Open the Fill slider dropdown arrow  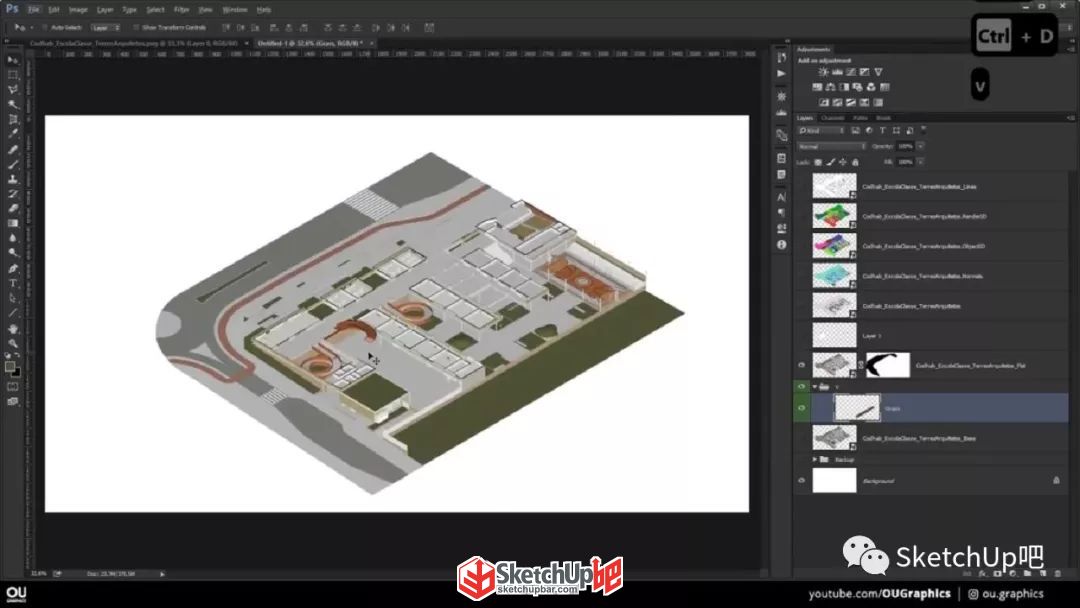point(920,163)
